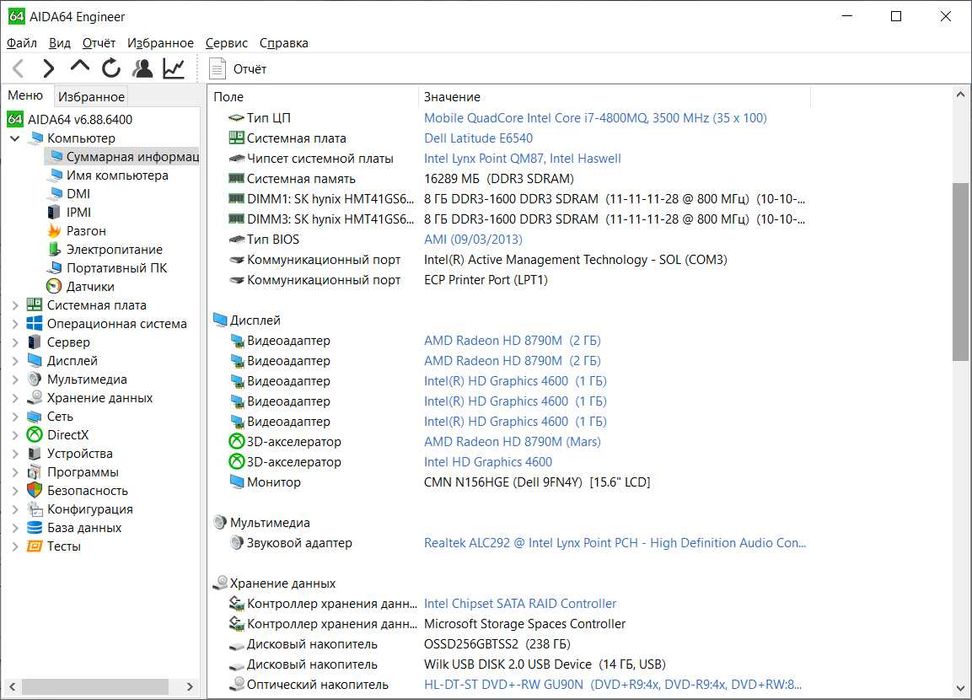
Task: Go up one level with Up arrow
Action: point(80,67)
